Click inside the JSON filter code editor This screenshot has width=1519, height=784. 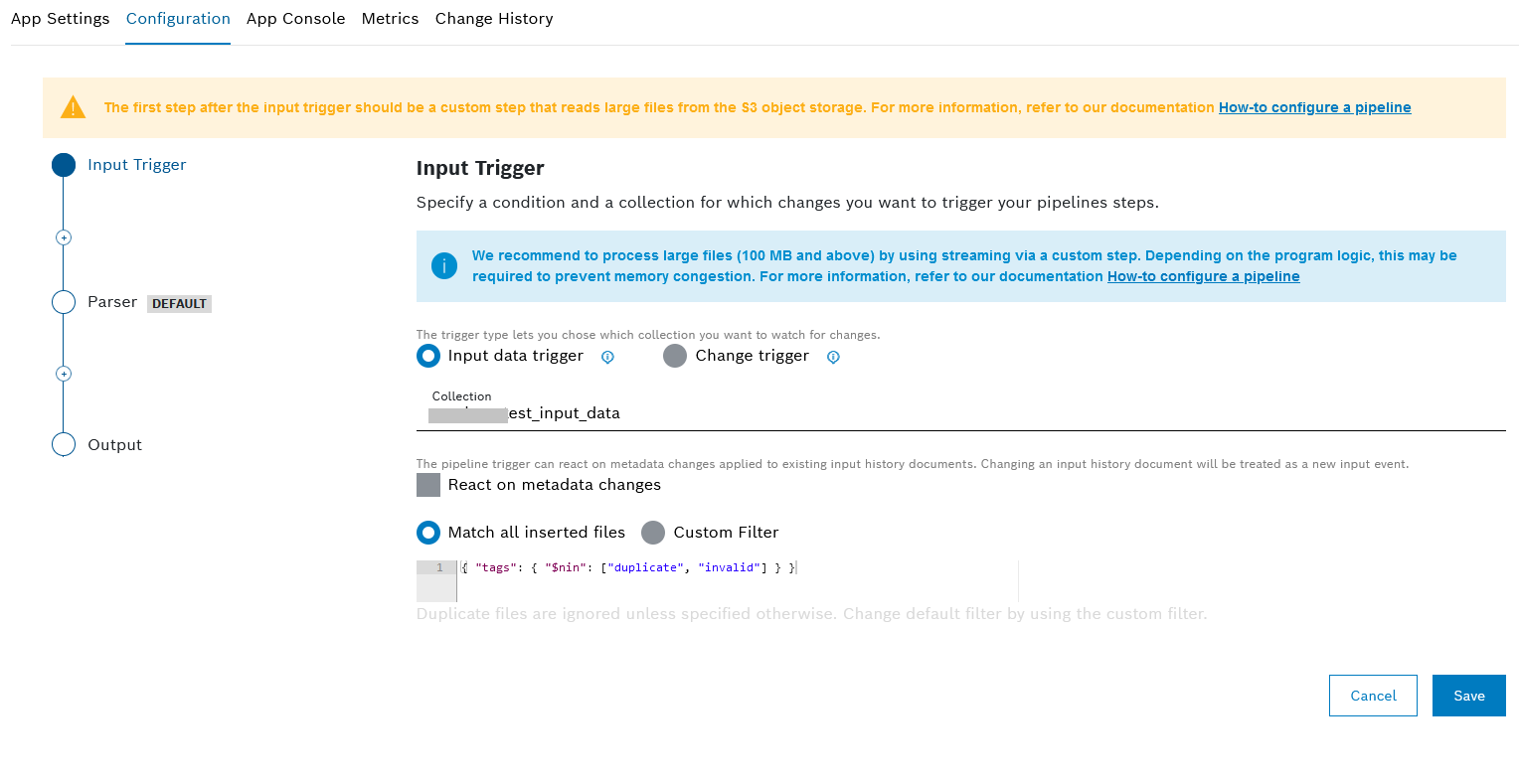[736, 580]
